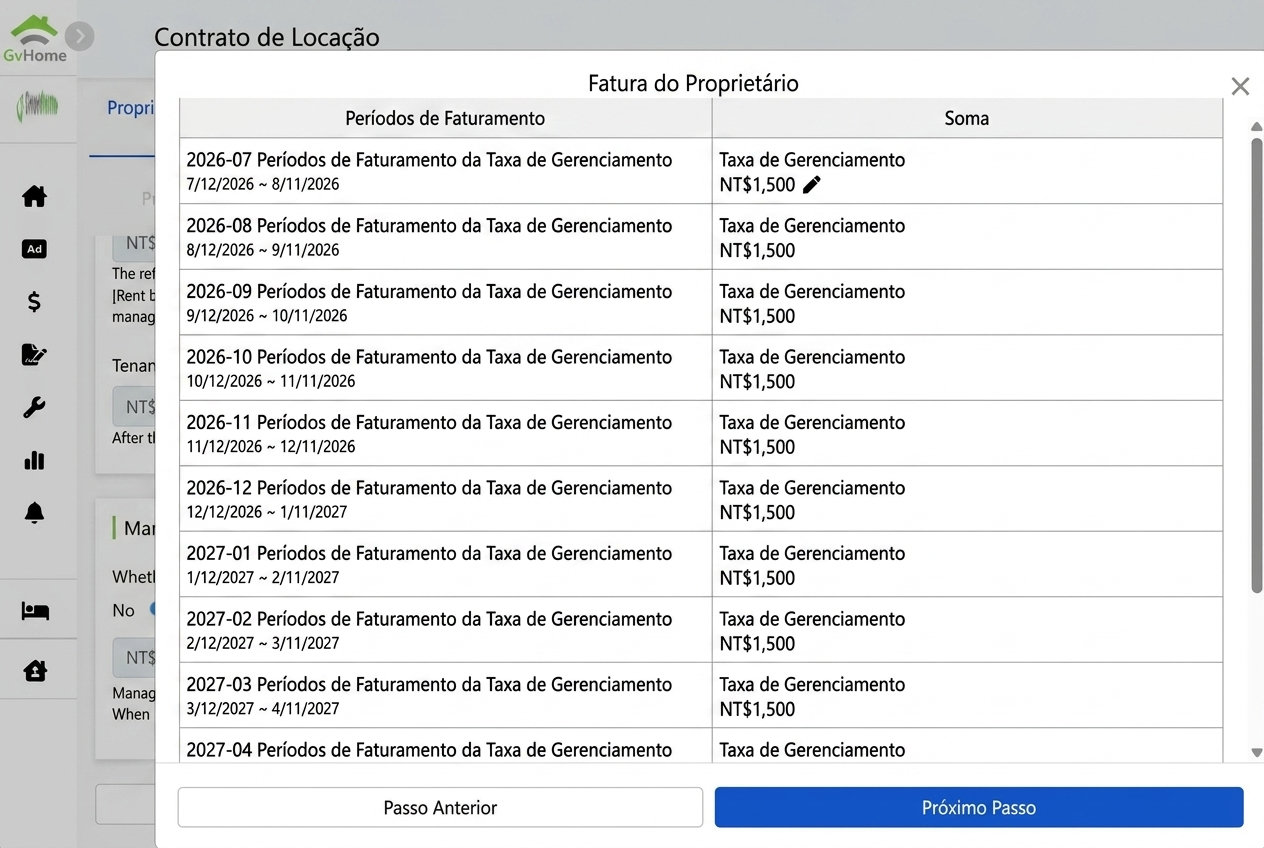The height and width of the screenshot is (848, 1264).
Task: Open the Ad listings icon in the sidebar
Action: [x=35, y=249]
